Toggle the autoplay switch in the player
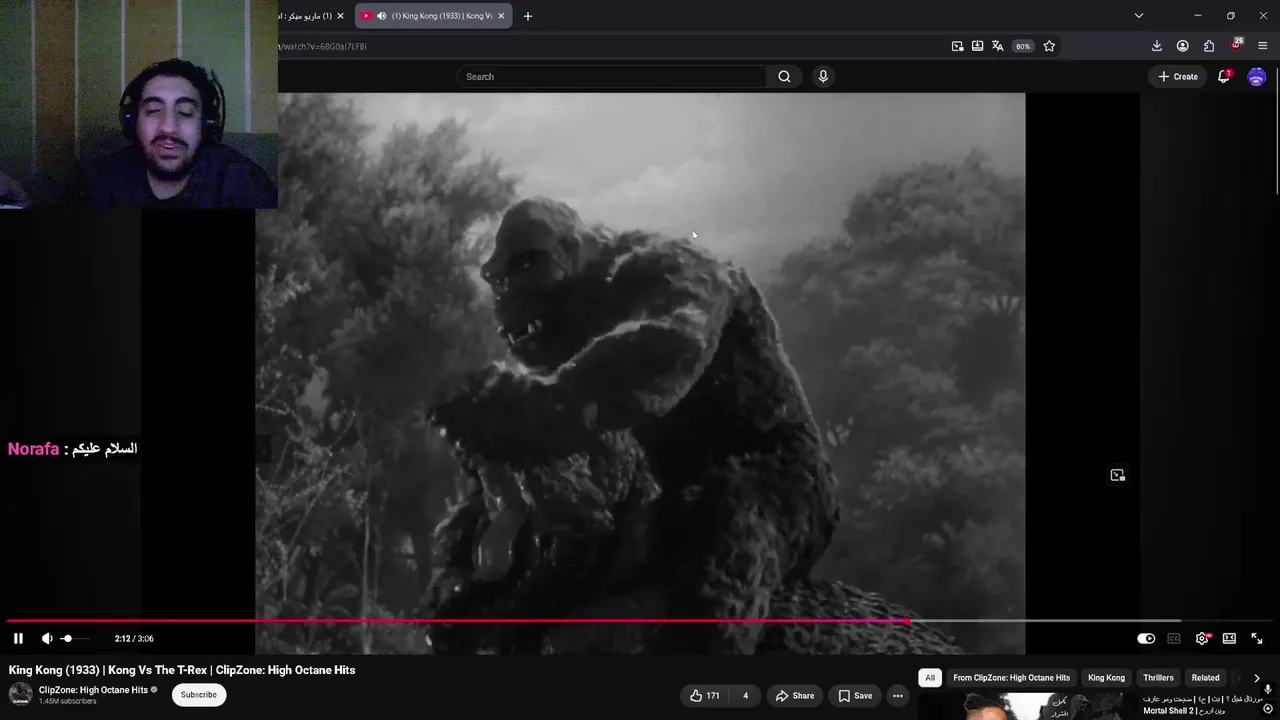The width and height of the screenshot is (1280, 720). [1146, 638]
